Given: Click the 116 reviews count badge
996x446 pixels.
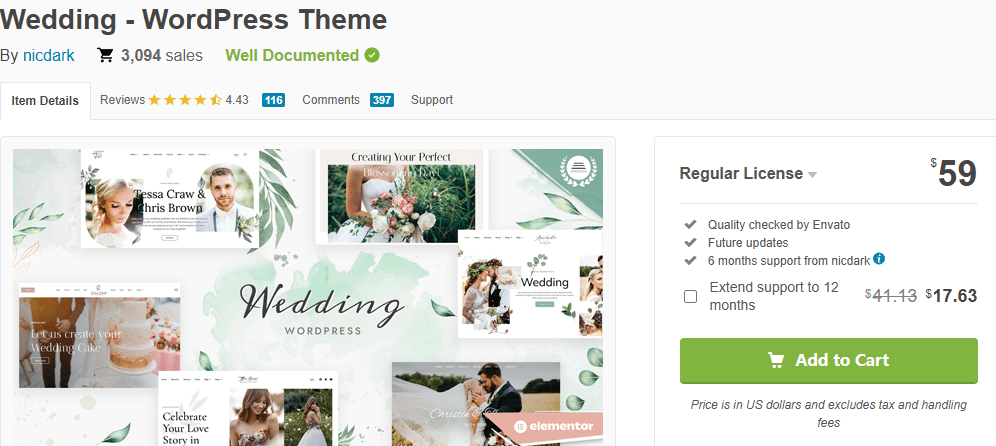Looking at the screenshot, I should [x=273, y=100].
